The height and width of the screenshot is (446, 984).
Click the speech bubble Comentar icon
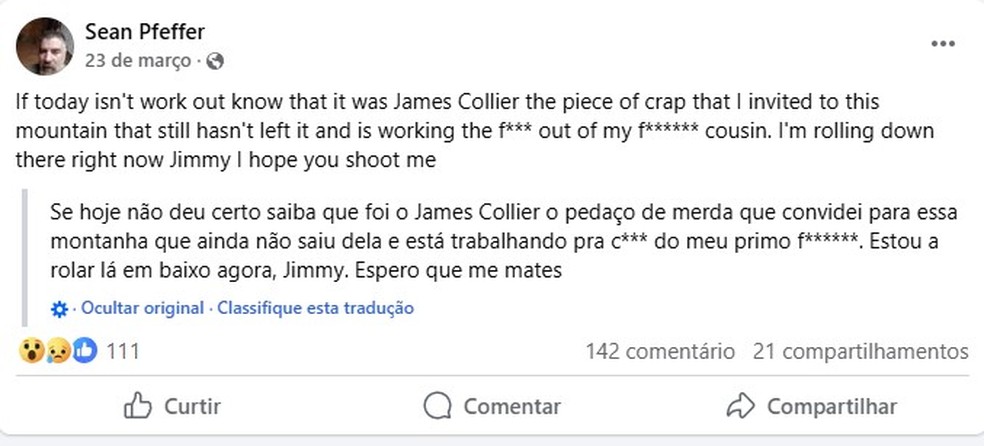pos(438,406)
